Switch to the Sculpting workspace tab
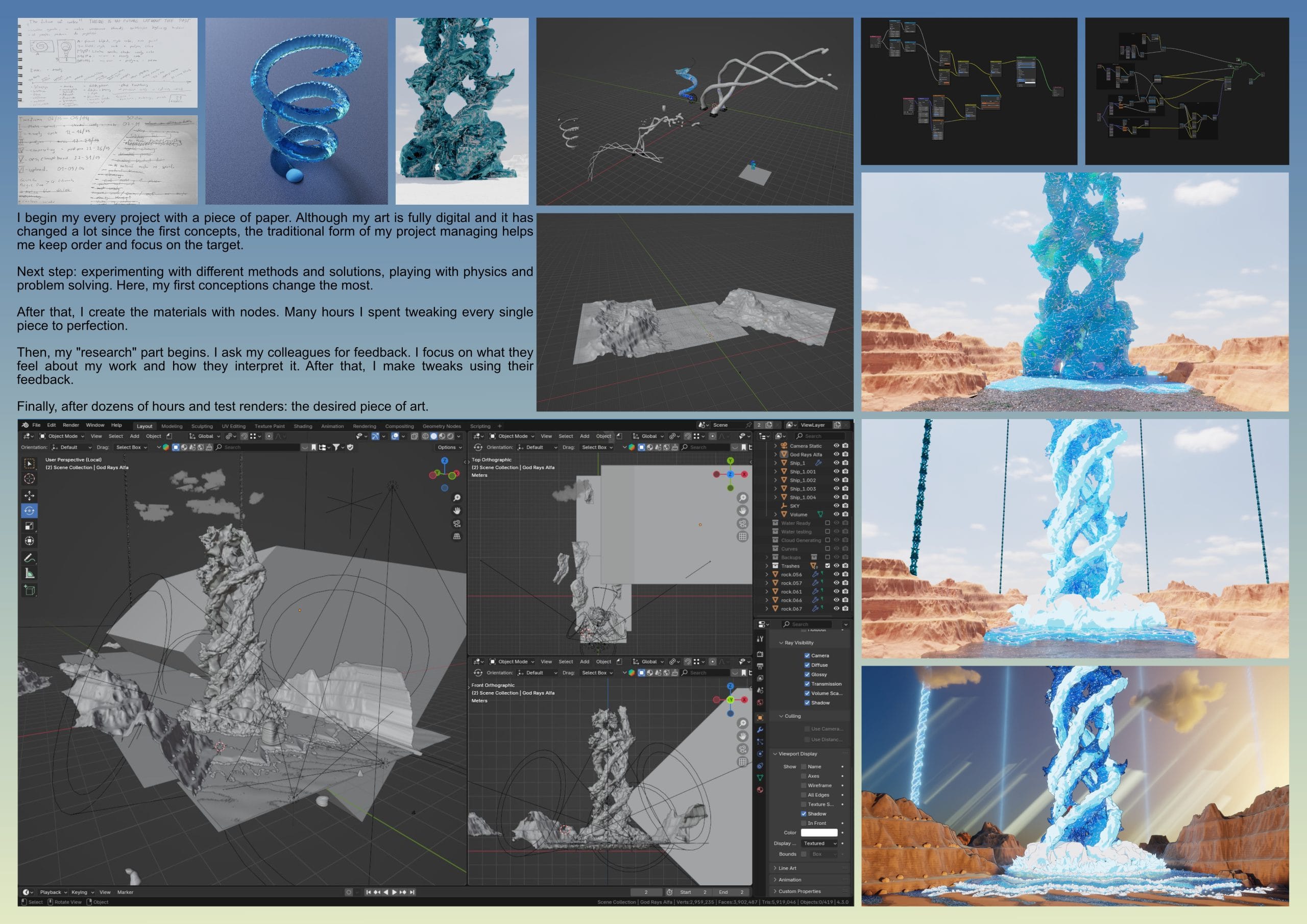 [x=202, y=426]
